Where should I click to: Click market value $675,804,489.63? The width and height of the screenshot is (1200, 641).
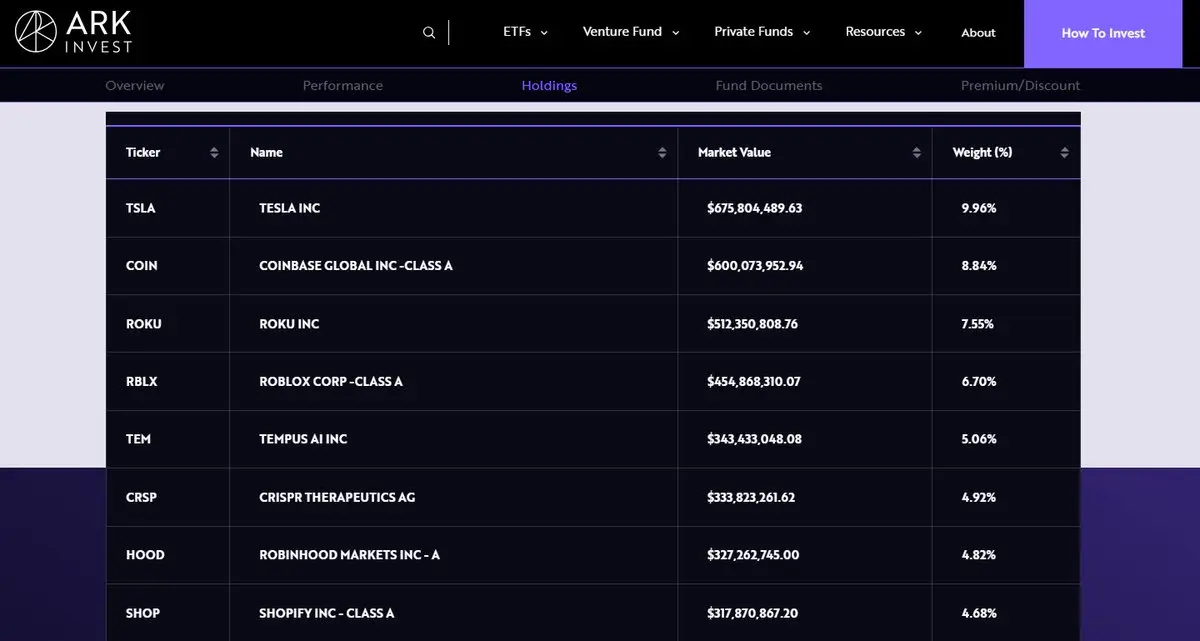point(755,209)
